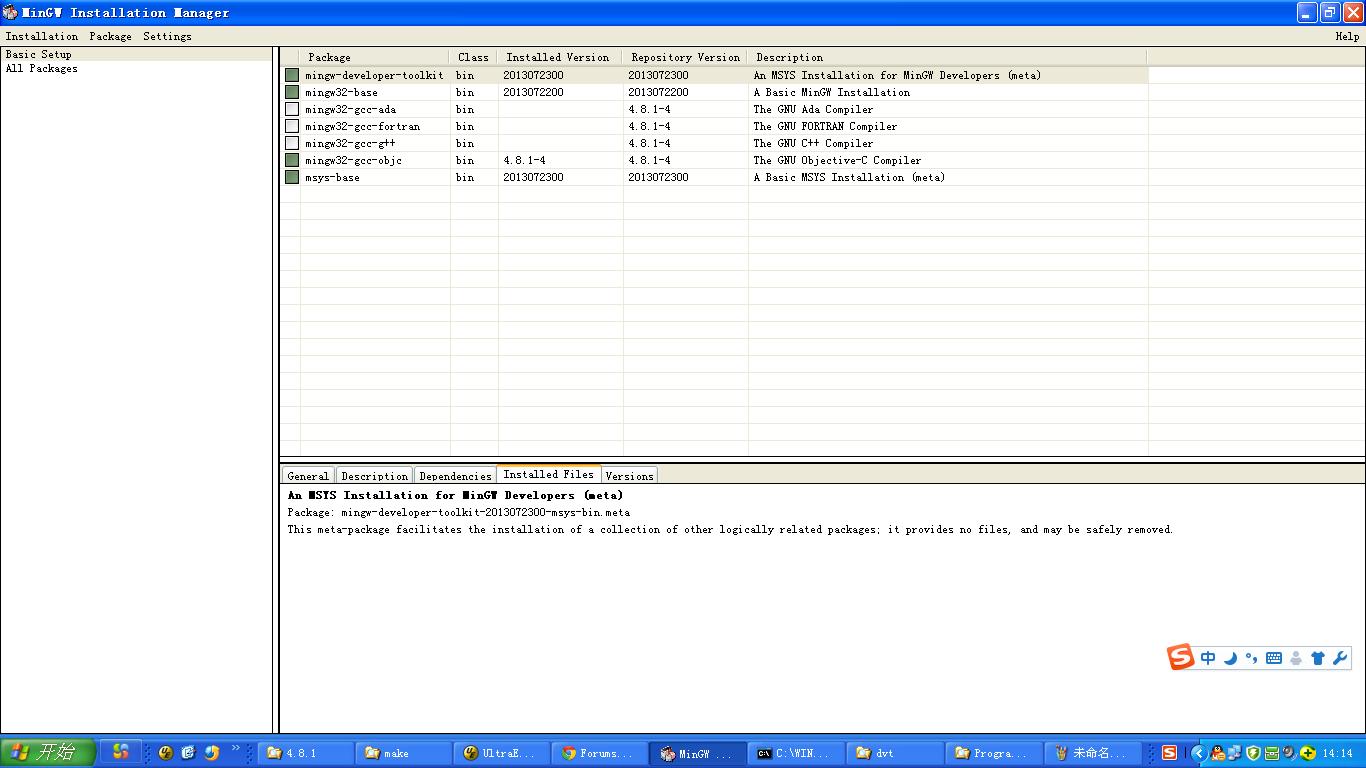1366x768 pixels.
Task: Open green toolbox tray icon
Action: pos(1272,753)
